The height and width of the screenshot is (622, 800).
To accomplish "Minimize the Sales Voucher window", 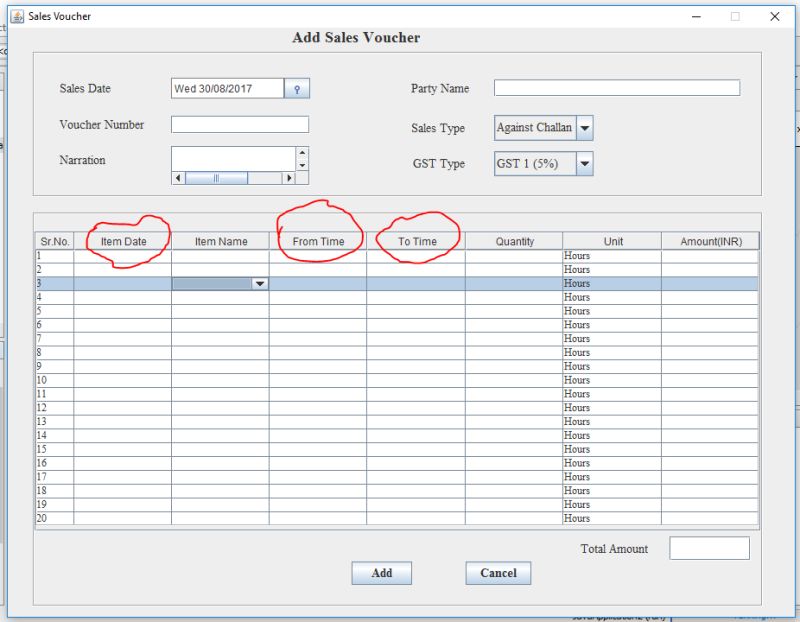I will coord(696,16).
